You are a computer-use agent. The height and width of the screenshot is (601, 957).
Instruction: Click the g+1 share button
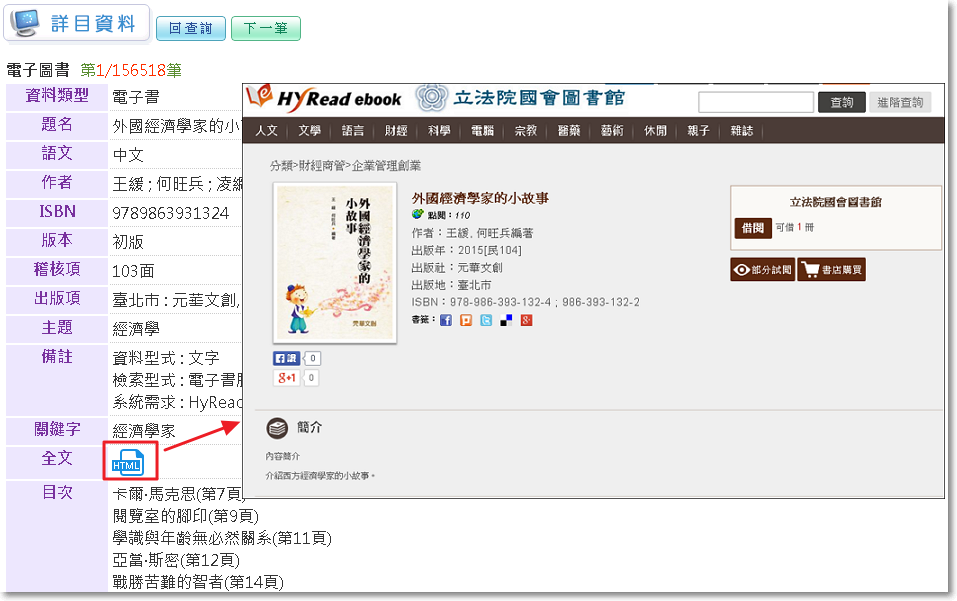286,378
